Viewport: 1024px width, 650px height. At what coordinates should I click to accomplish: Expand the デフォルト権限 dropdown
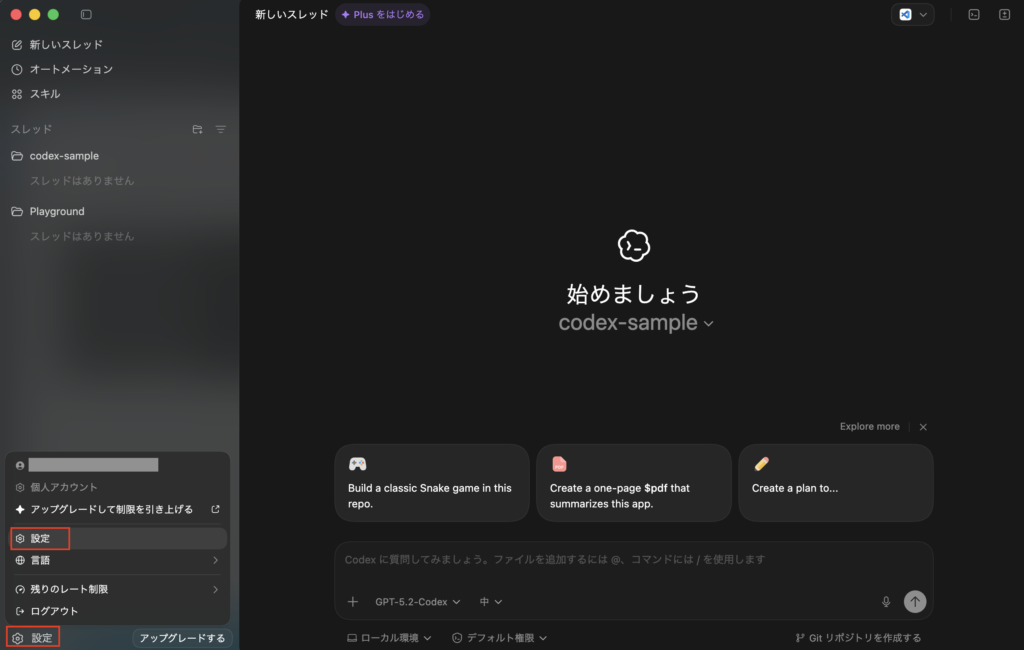pyautogui.click(x=499, y=638)
